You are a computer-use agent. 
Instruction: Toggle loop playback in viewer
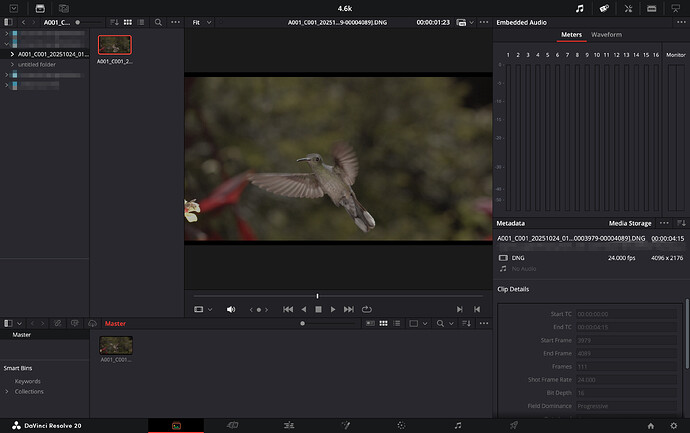click(367, 309)
